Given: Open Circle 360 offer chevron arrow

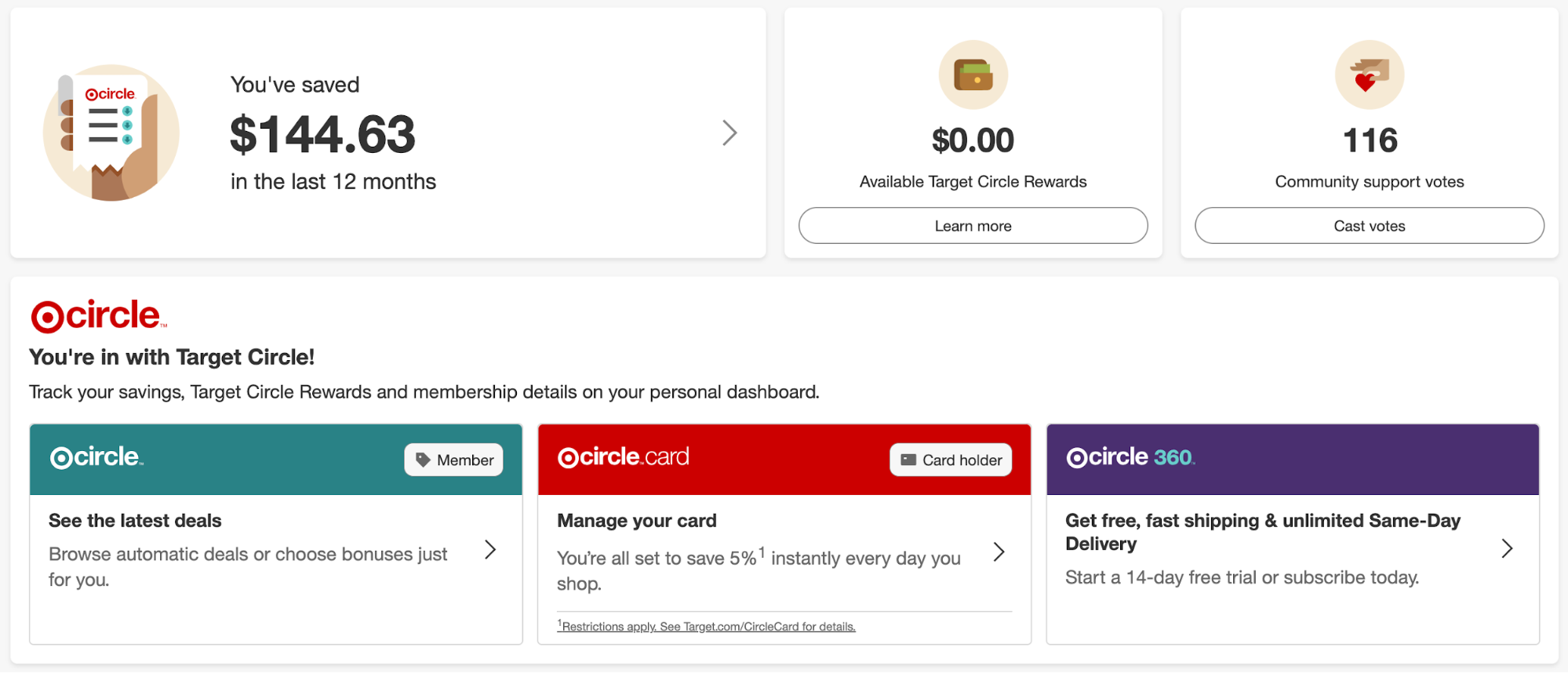Looking at the screenshot, I should click(1506, 548).
